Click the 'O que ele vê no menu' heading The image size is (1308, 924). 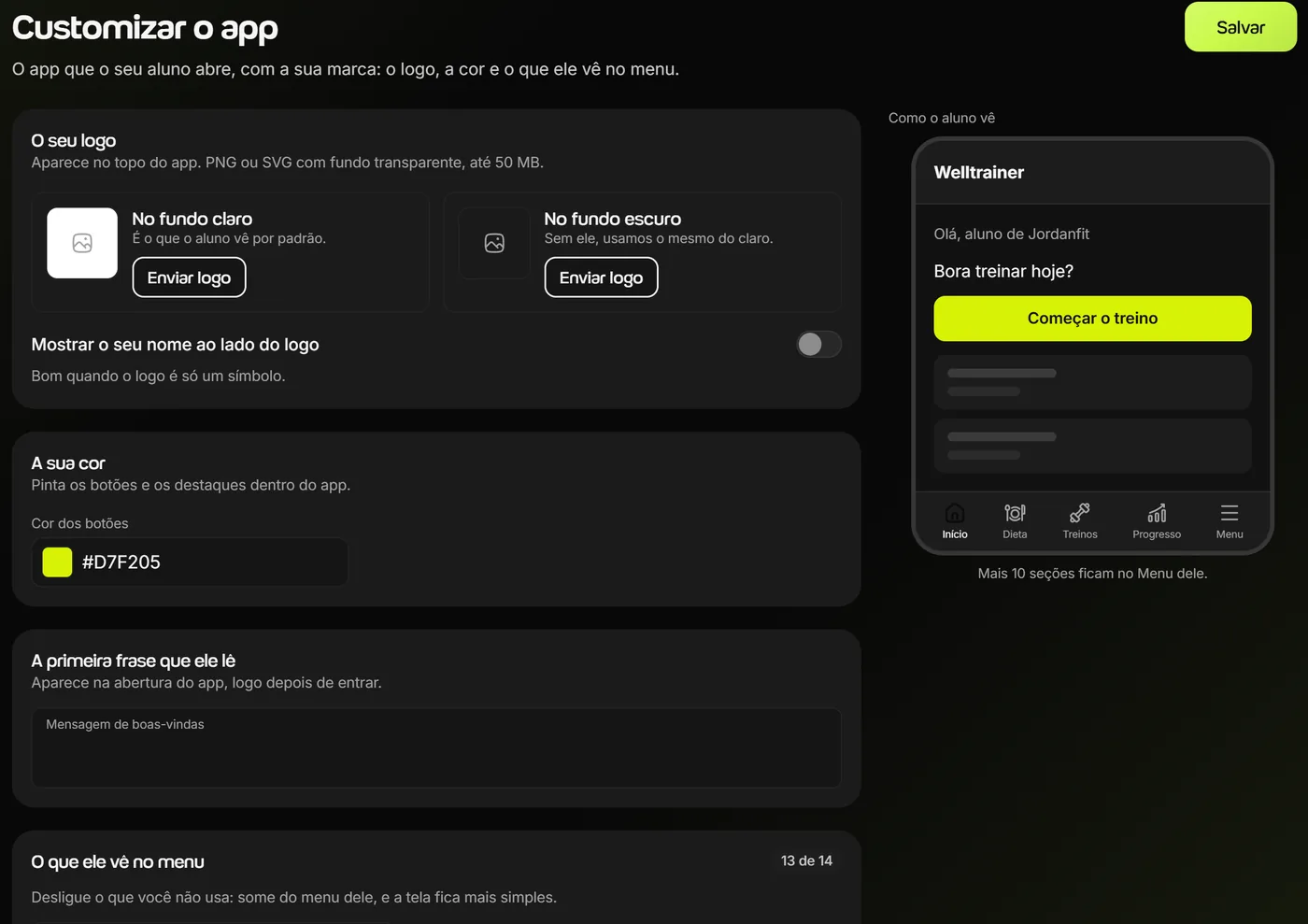(118, 861)
